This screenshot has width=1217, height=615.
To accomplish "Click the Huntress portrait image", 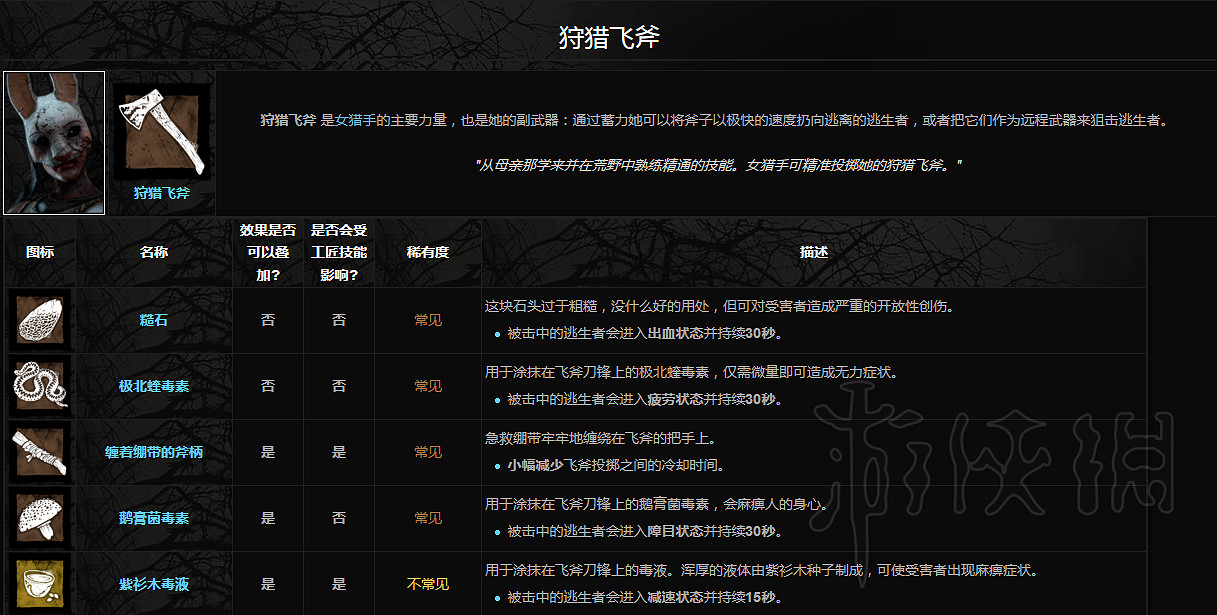I will (x=53, y=142).
